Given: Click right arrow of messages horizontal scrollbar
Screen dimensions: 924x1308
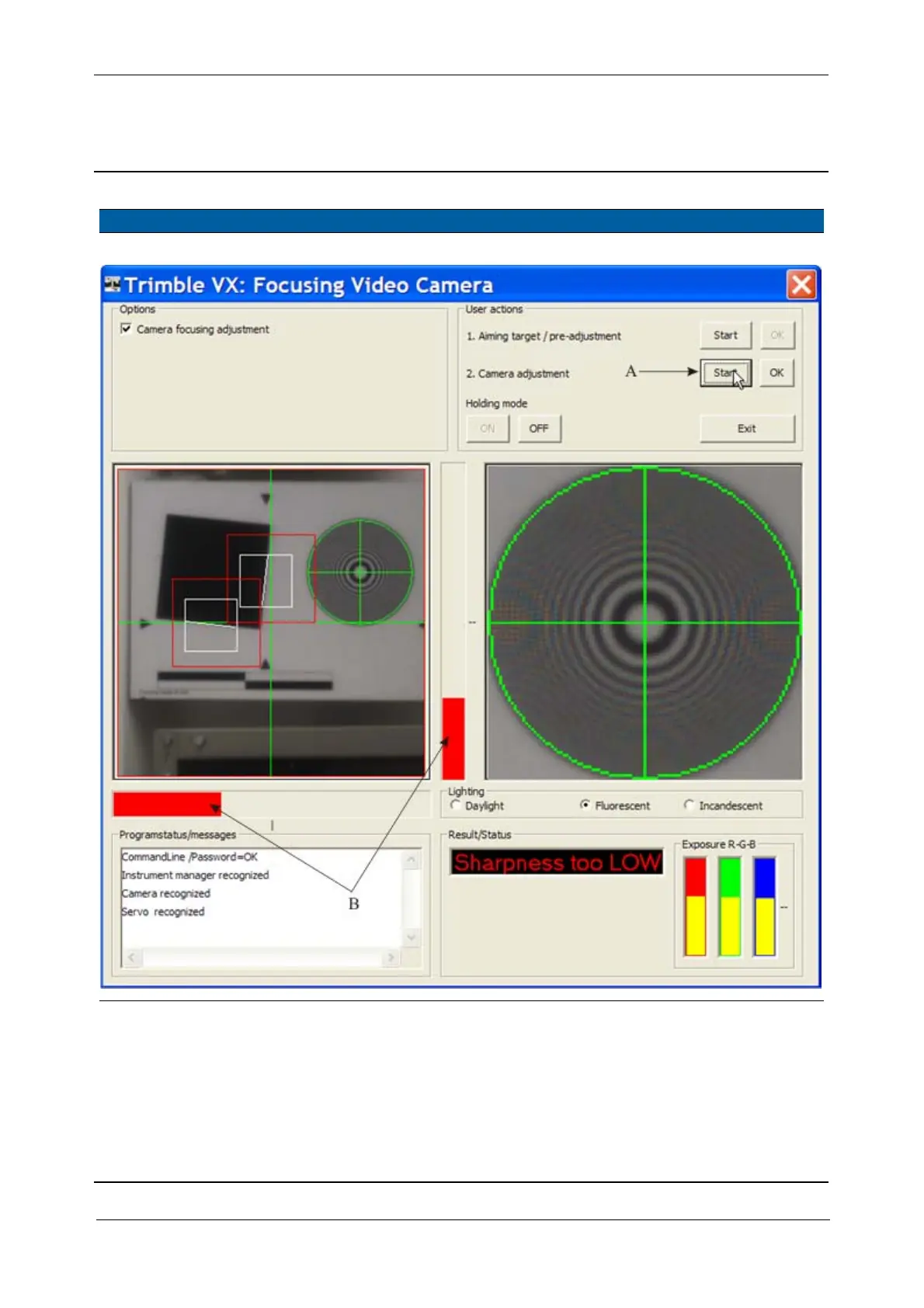Looking at the screenshot, I should click(x=391, y=957).
